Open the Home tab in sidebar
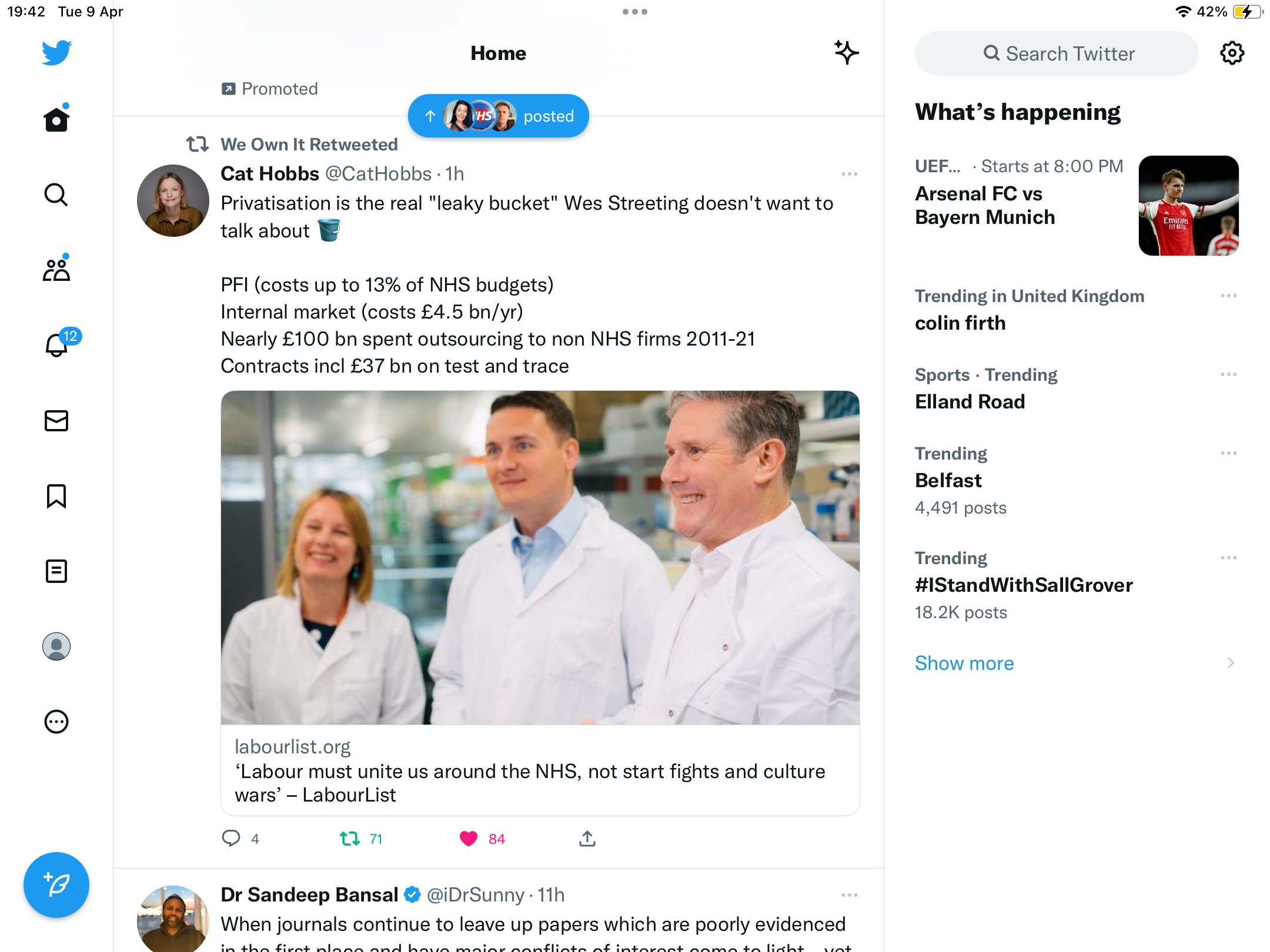This screenshot has height=952, width=1270. click(x=56, y=119)
